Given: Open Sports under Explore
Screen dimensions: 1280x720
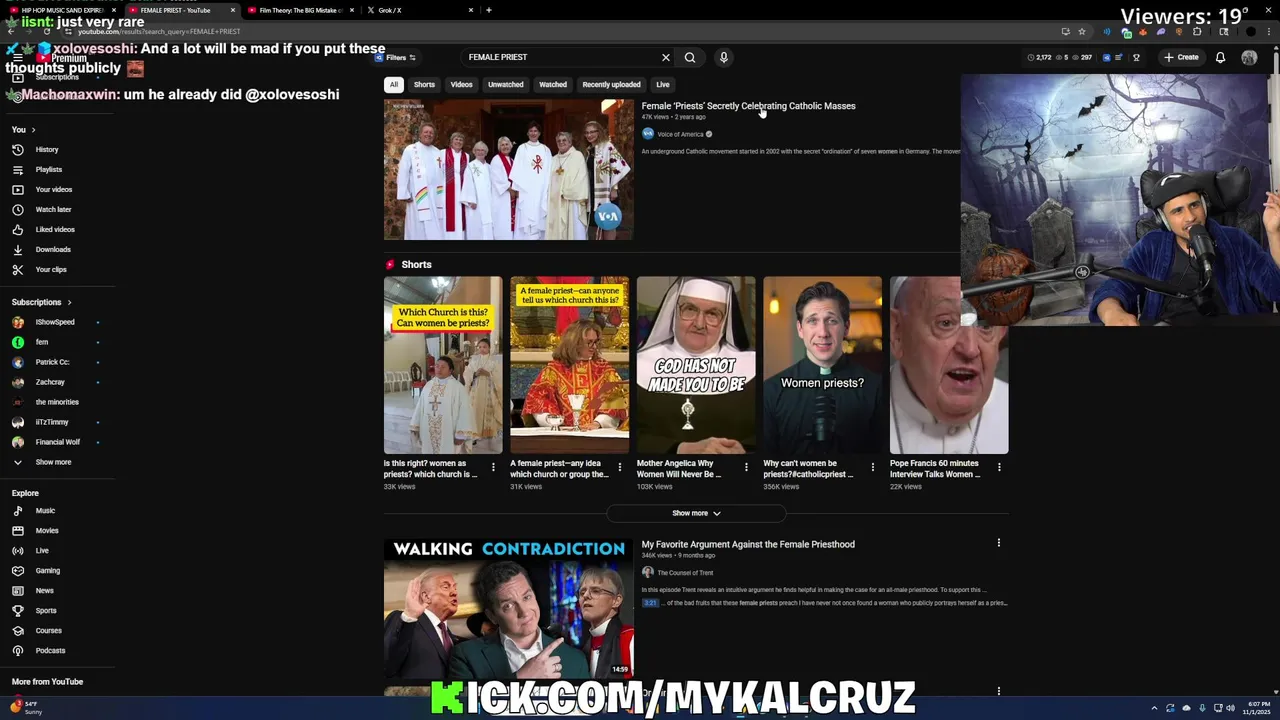Looking at the screenshot, I should coord(46,611).
